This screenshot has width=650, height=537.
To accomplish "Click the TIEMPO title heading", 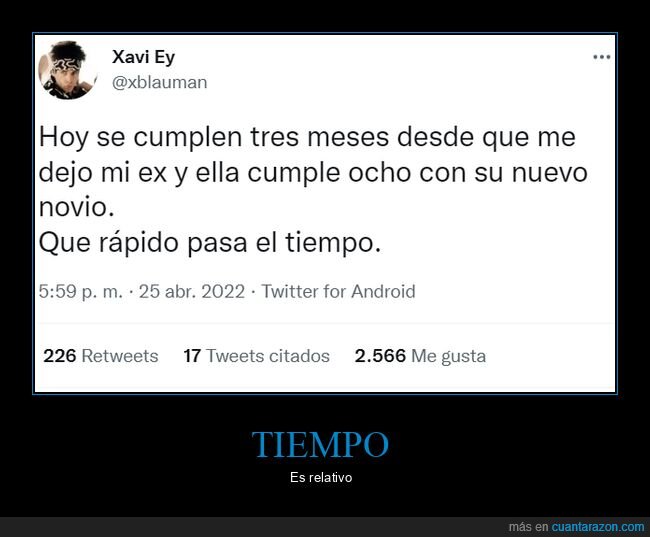I will (320, 444).
